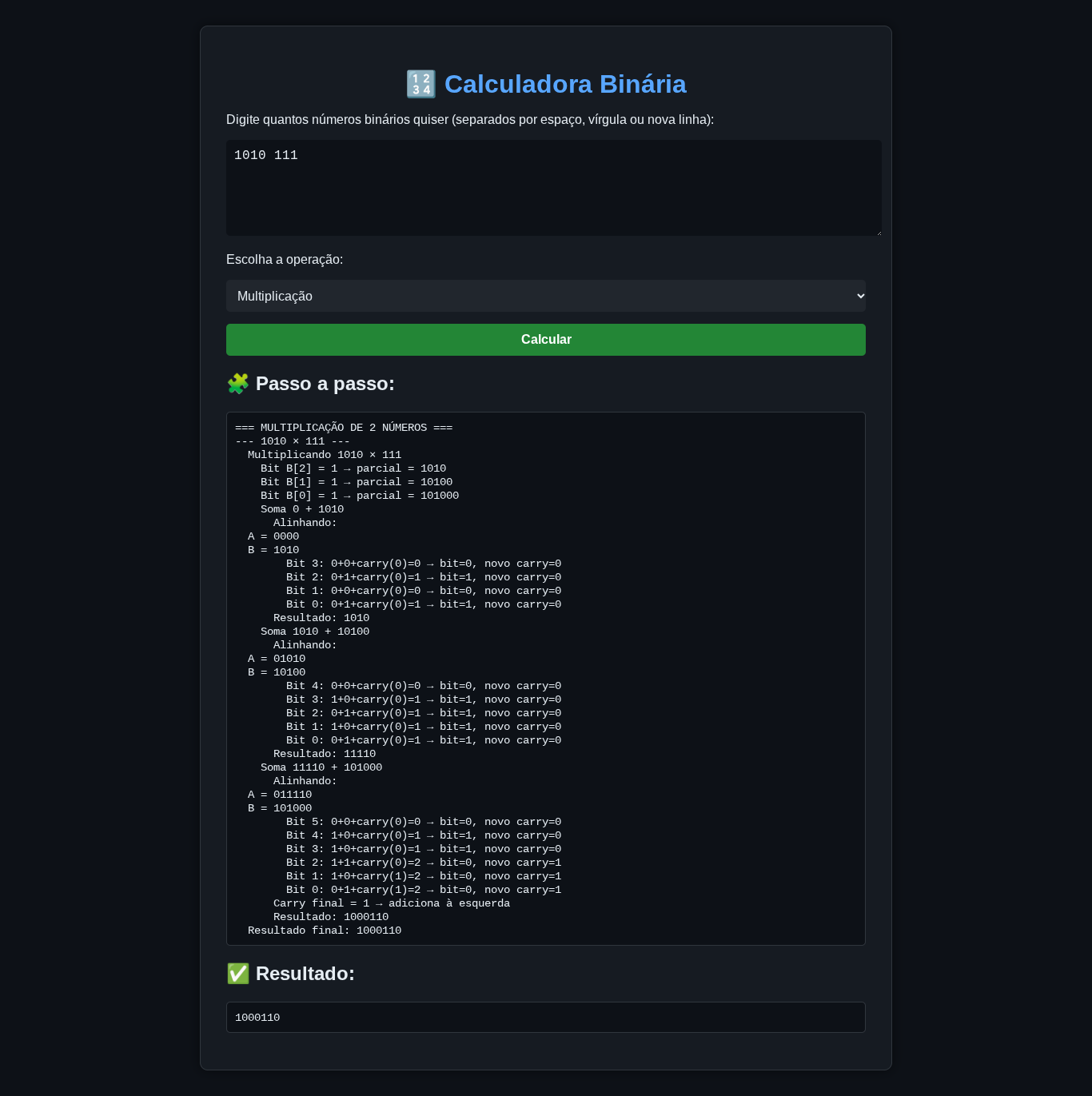
Task: Click the Passo a passo heading
Action: (324, 384)
